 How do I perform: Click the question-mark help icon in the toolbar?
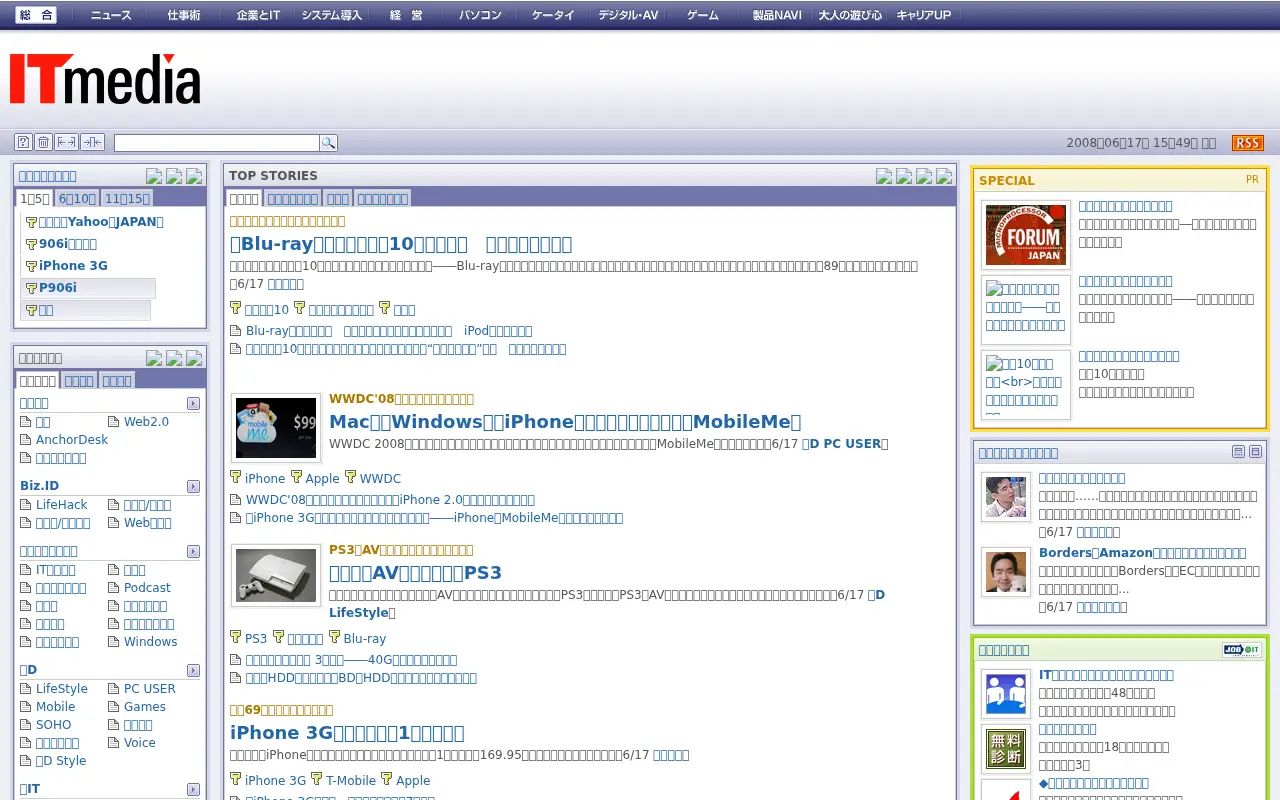[x=23, y=142]
